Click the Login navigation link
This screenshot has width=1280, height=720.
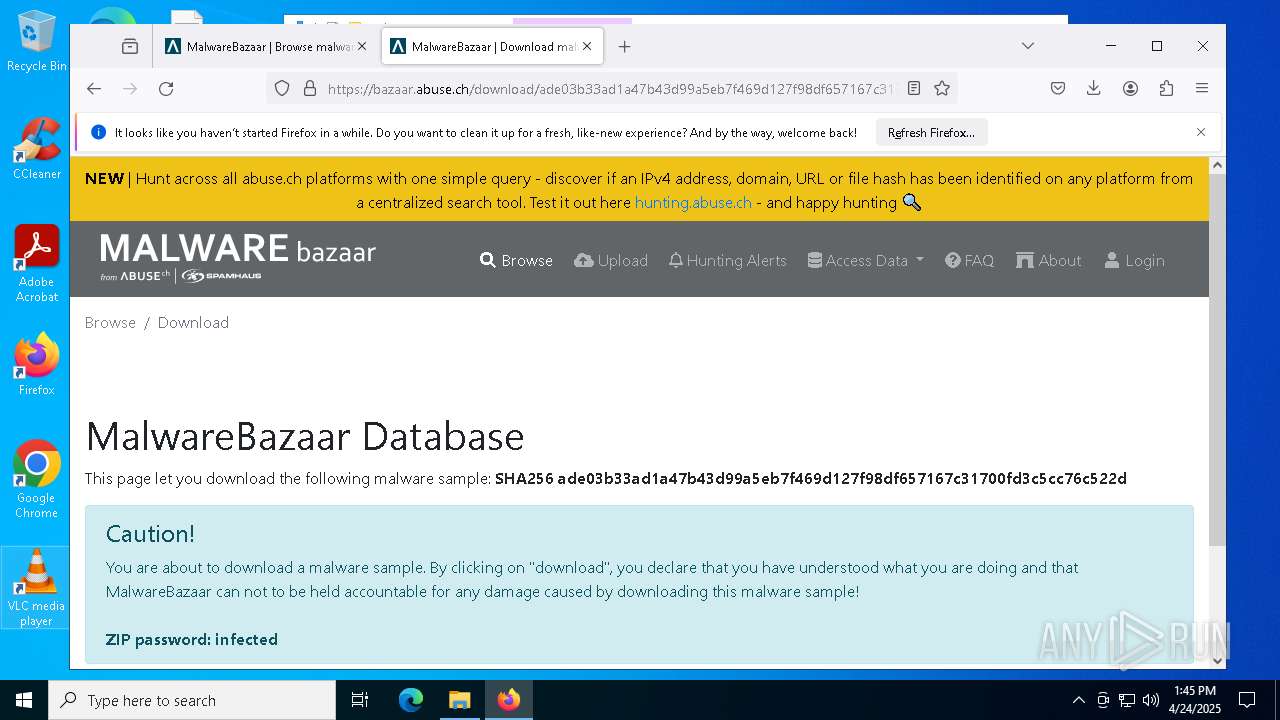[x=1134, y=260]
